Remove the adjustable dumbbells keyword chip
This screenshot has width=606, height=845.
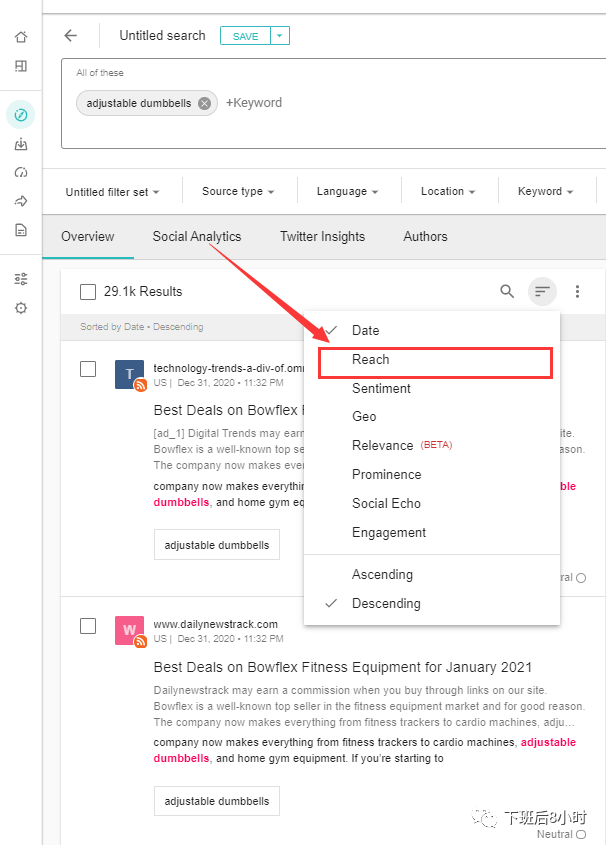(204, 103)
